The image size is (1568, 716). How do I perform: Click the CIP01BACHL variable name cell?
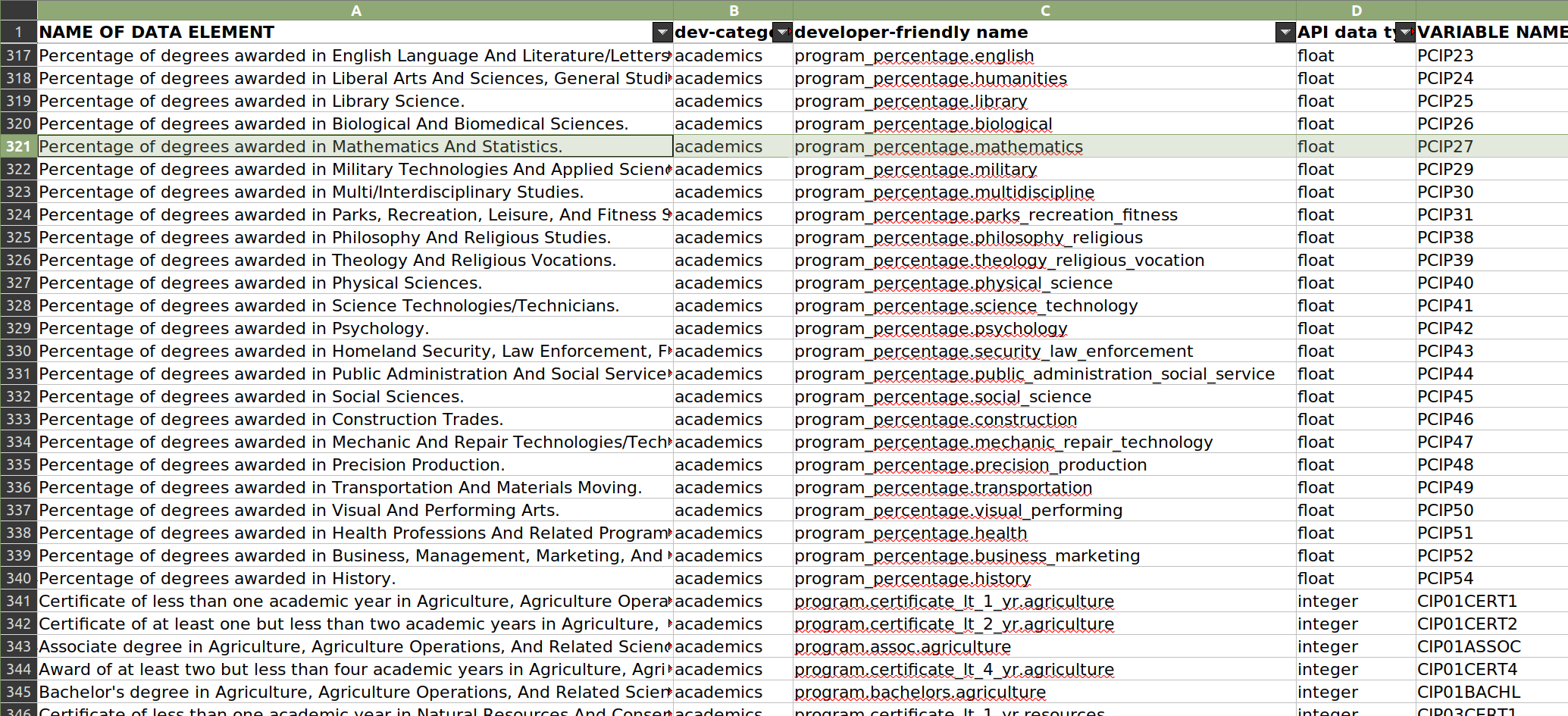[1490, 692]
